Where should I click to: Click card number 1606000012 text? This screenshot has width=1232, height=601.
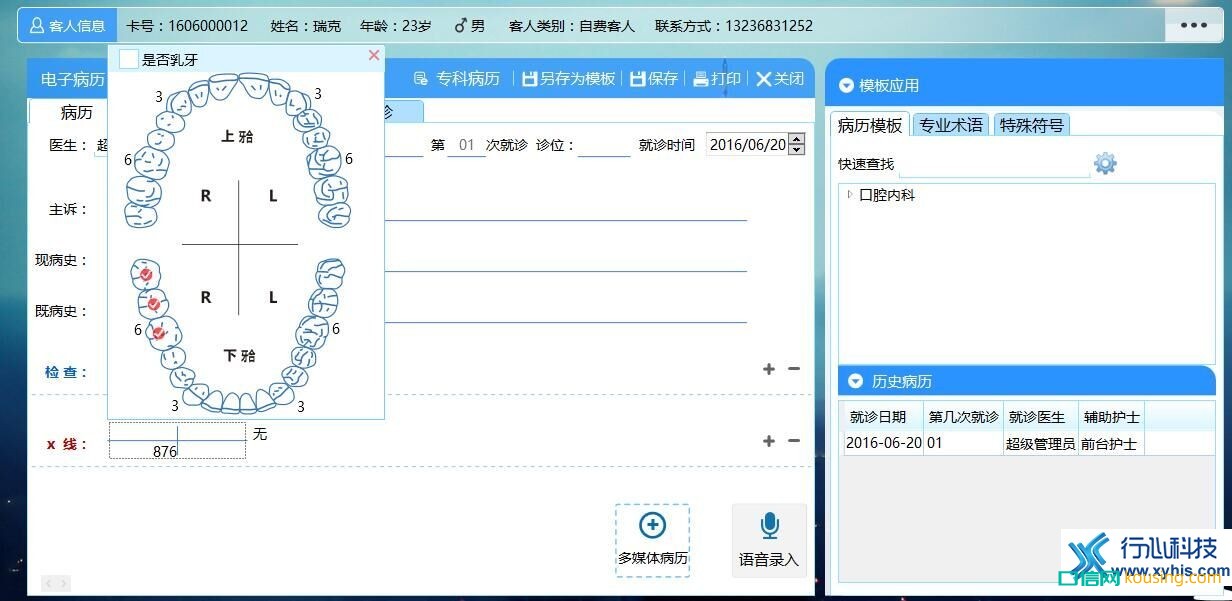coord(208,26)
